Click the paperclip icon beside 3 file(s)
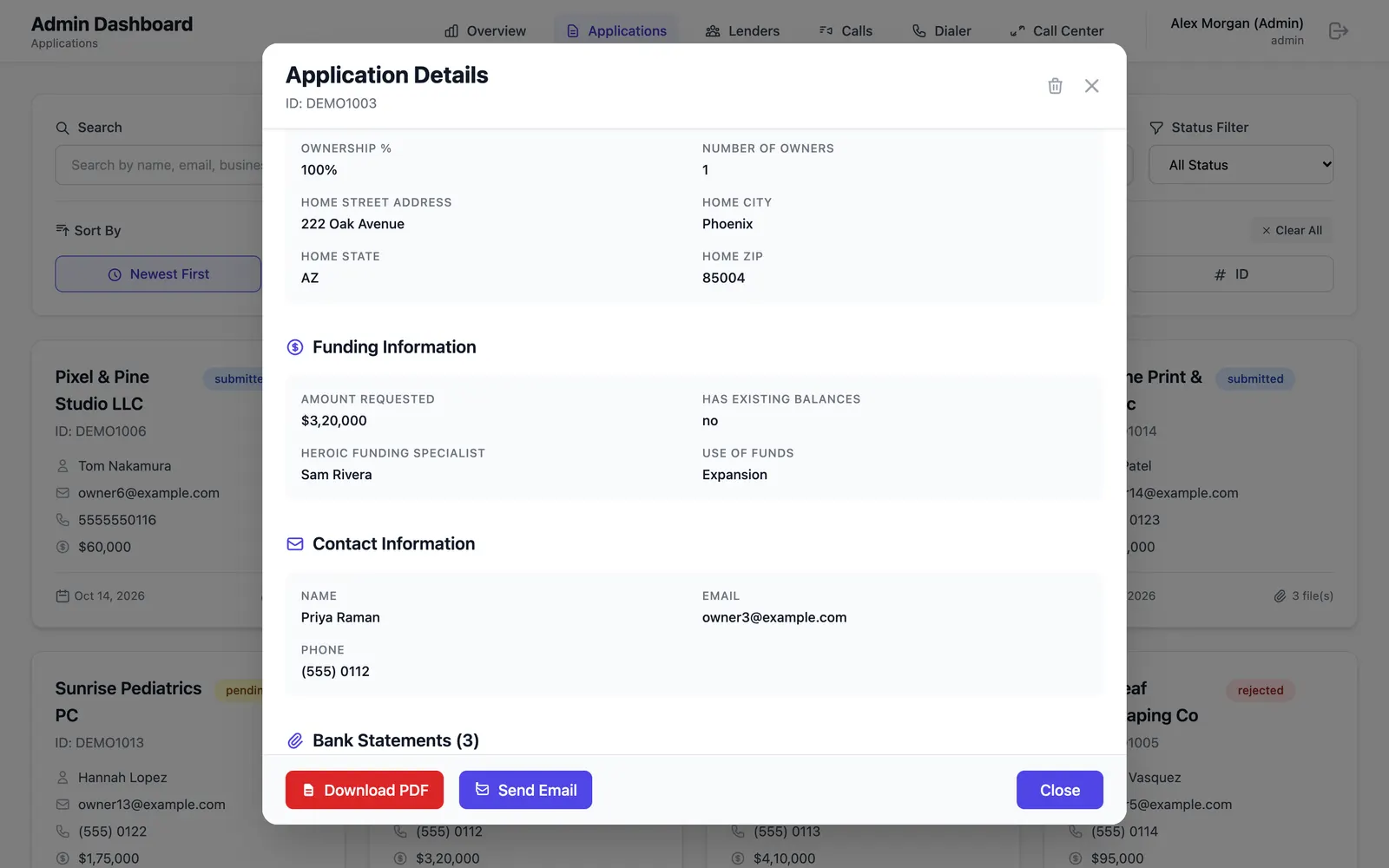 [1280, 596]
